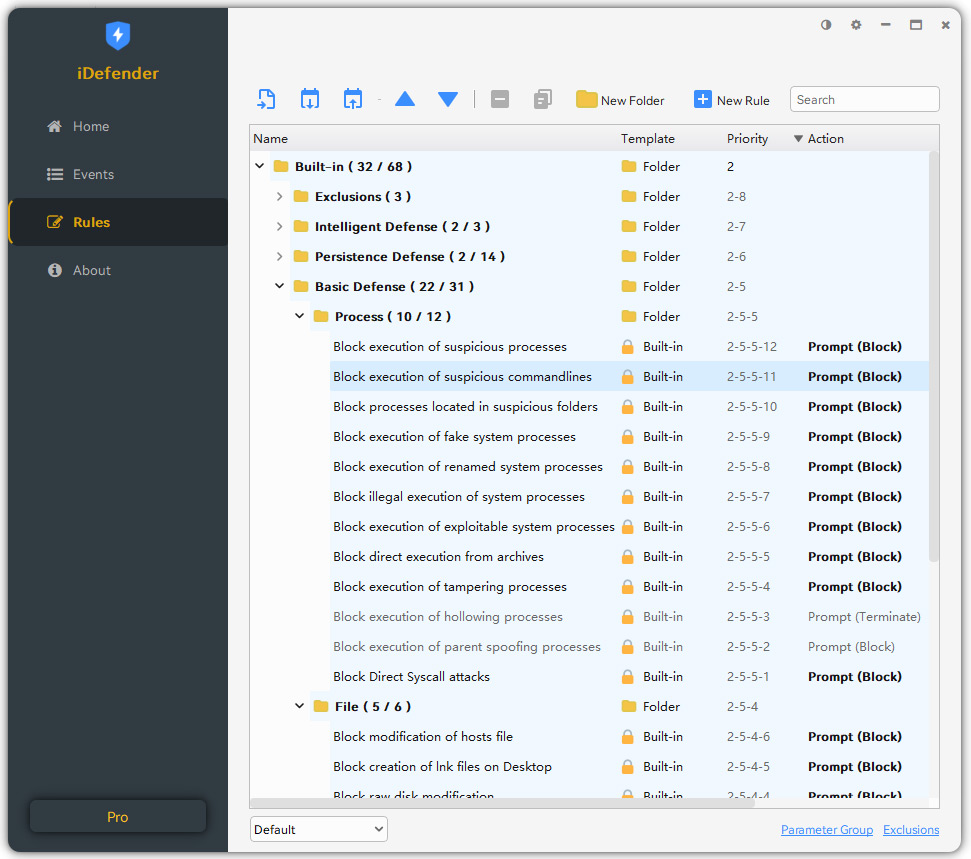
Task: Open the Exclusions link at bottom
Action: [911, 830]
